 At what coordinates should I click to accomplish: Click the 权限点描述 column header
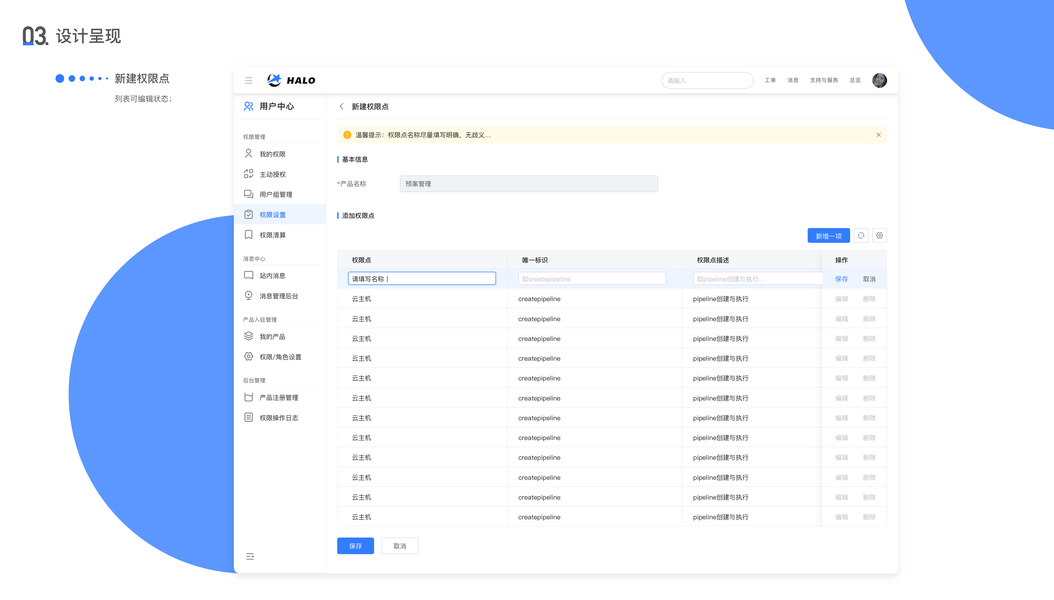(x=713, y=260)
